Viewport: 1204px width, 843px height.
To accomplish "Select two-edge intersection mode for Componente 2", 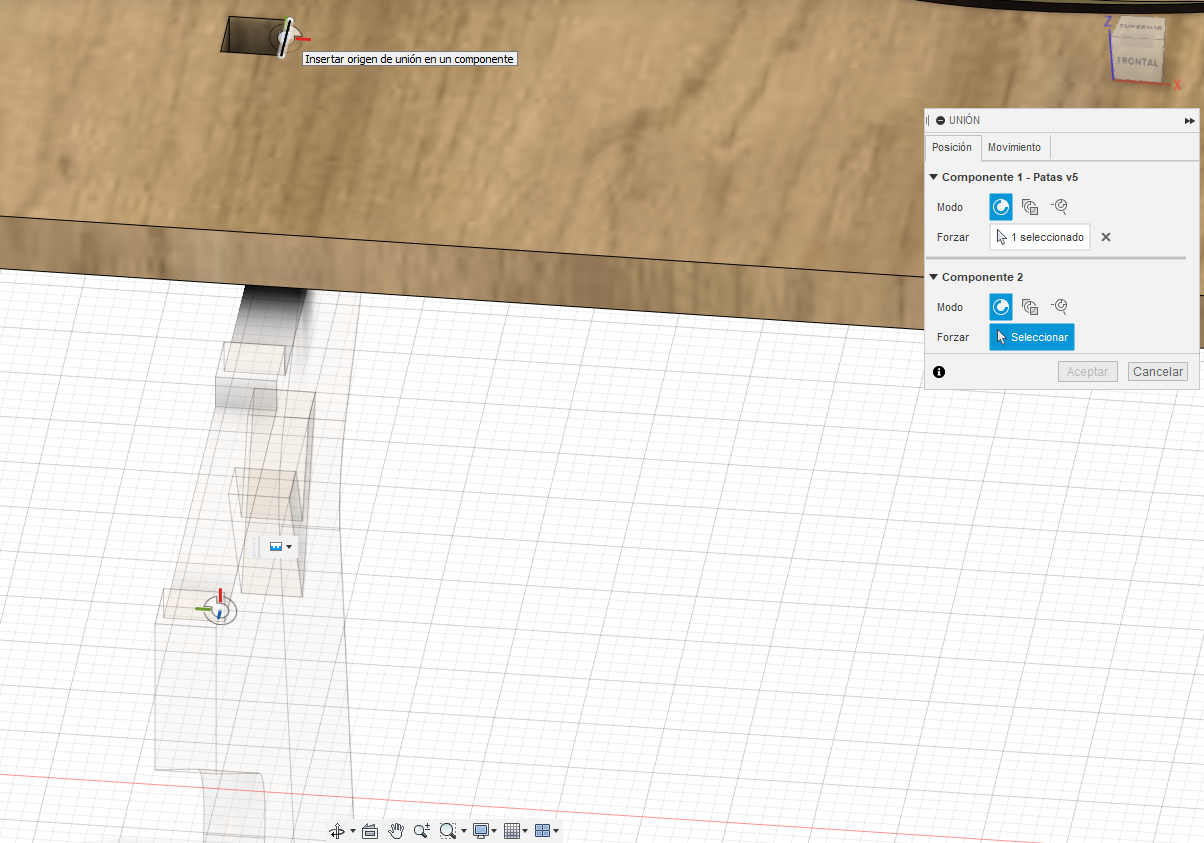I will 1060,307.
